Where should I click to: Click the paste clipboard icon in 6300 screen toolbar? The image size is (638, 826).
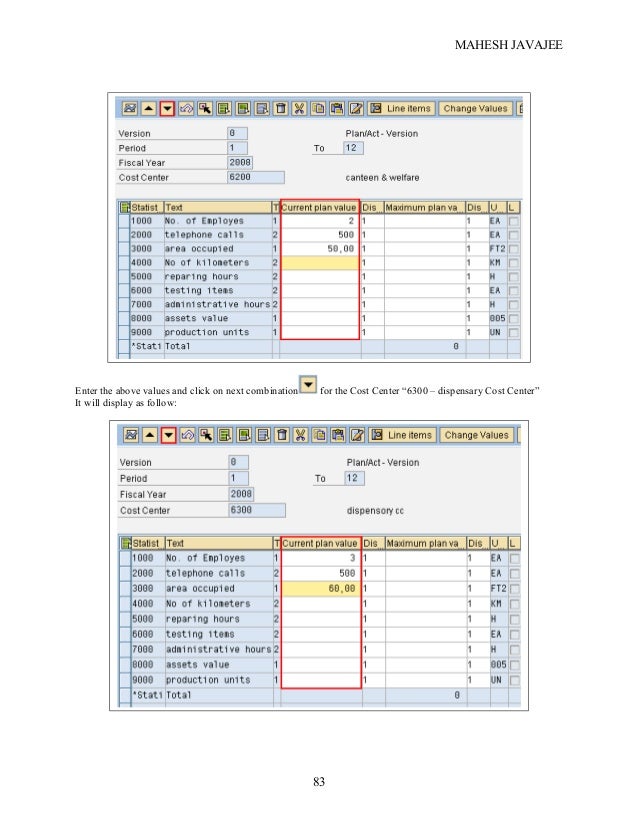pos(338,435)
